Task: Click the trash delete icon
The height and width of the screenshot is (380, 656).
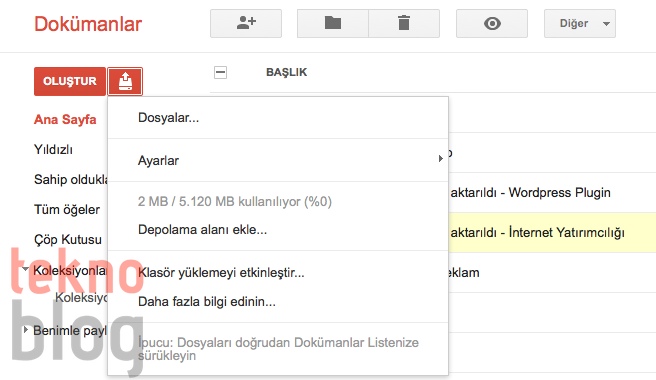Action: point(404,23)
